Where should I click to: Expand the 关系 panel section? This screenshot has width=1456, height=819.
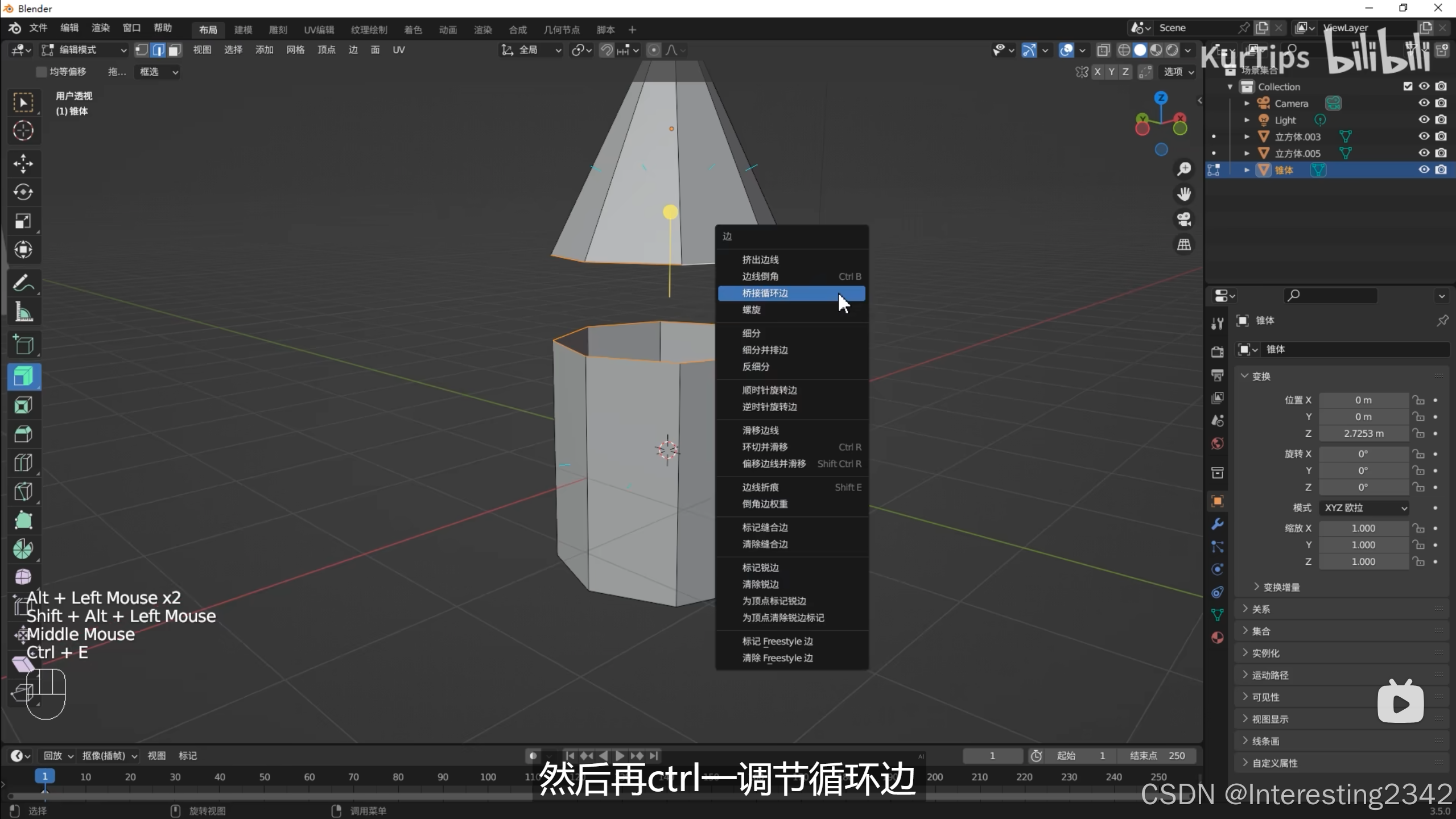tap(1261, 609)
